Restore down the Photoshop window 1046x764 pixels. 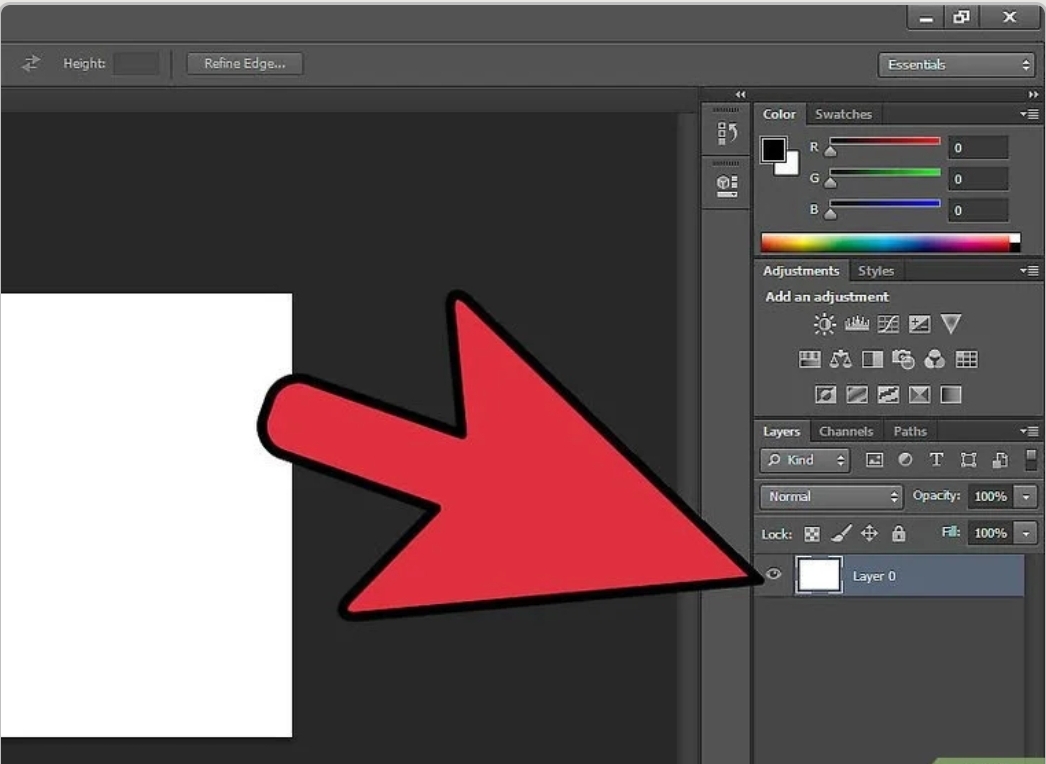961,18
